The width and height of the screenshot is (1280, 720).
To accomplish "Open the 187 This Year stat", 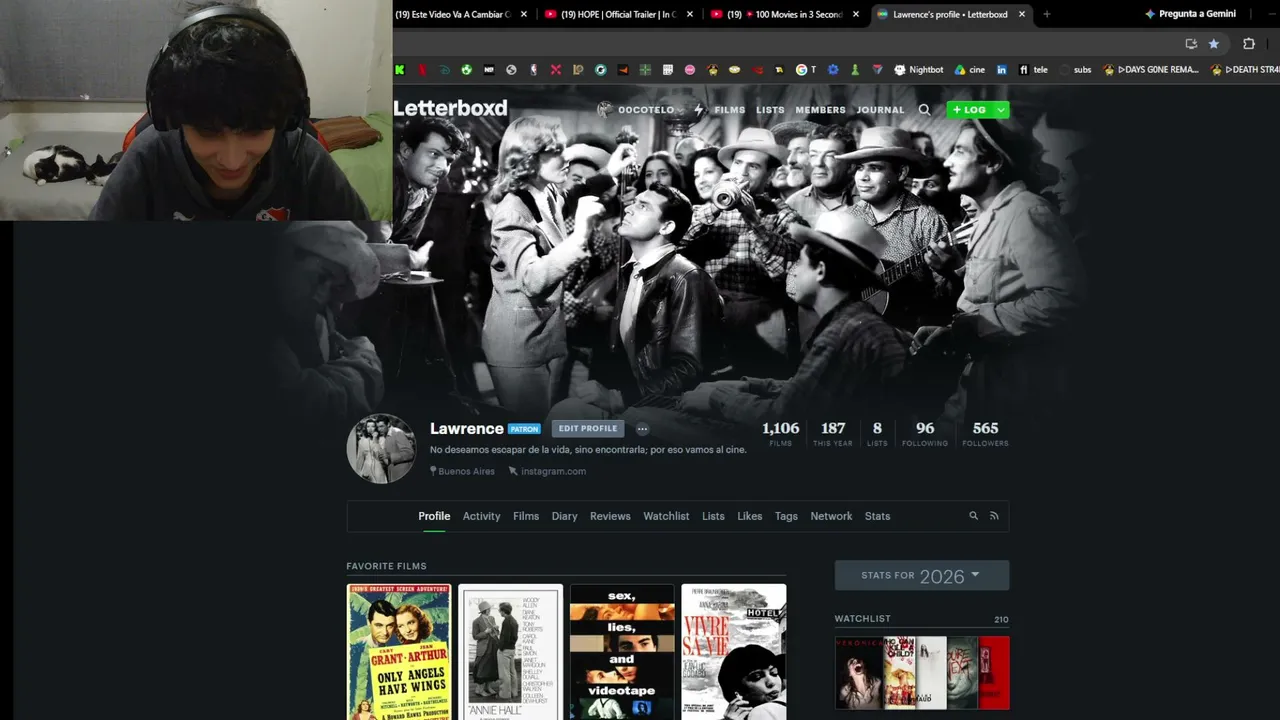I will point(833,434).
